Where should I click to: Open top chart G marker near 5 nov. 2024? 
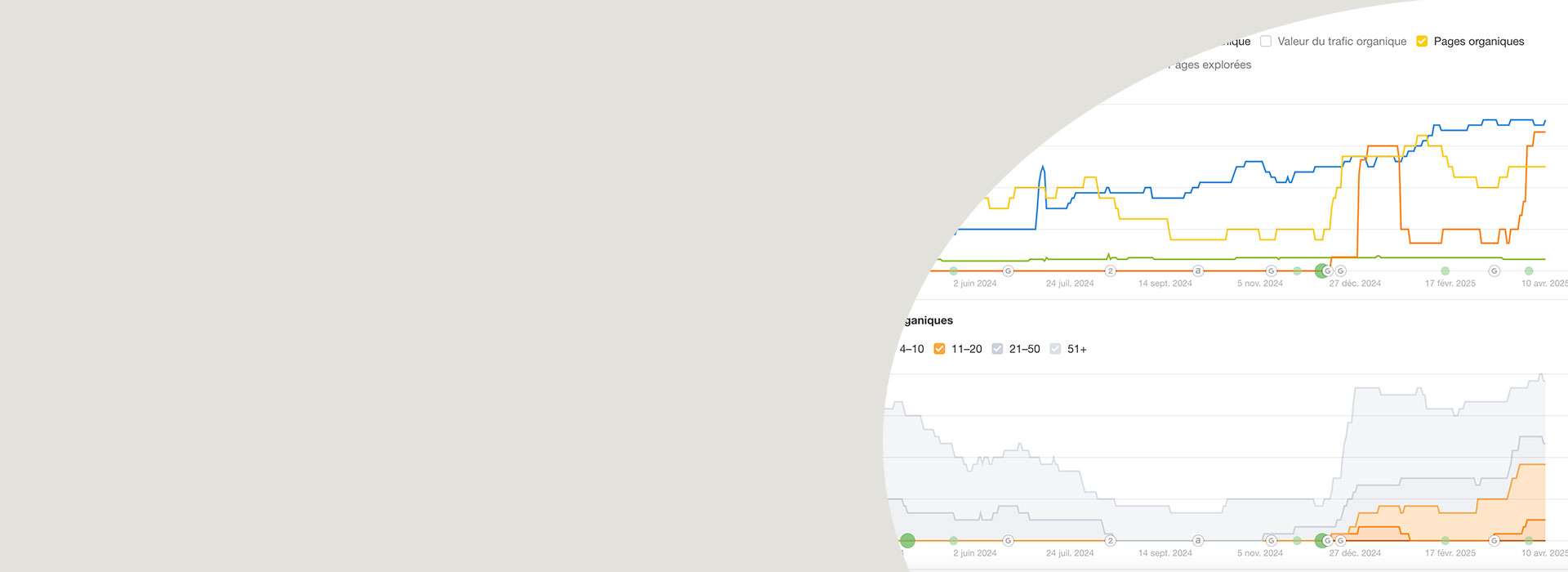[x=1271, y=270]
